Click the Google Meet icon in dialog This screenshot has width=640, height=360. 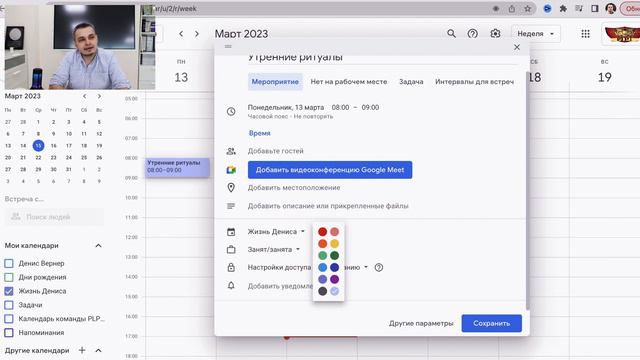231,170
